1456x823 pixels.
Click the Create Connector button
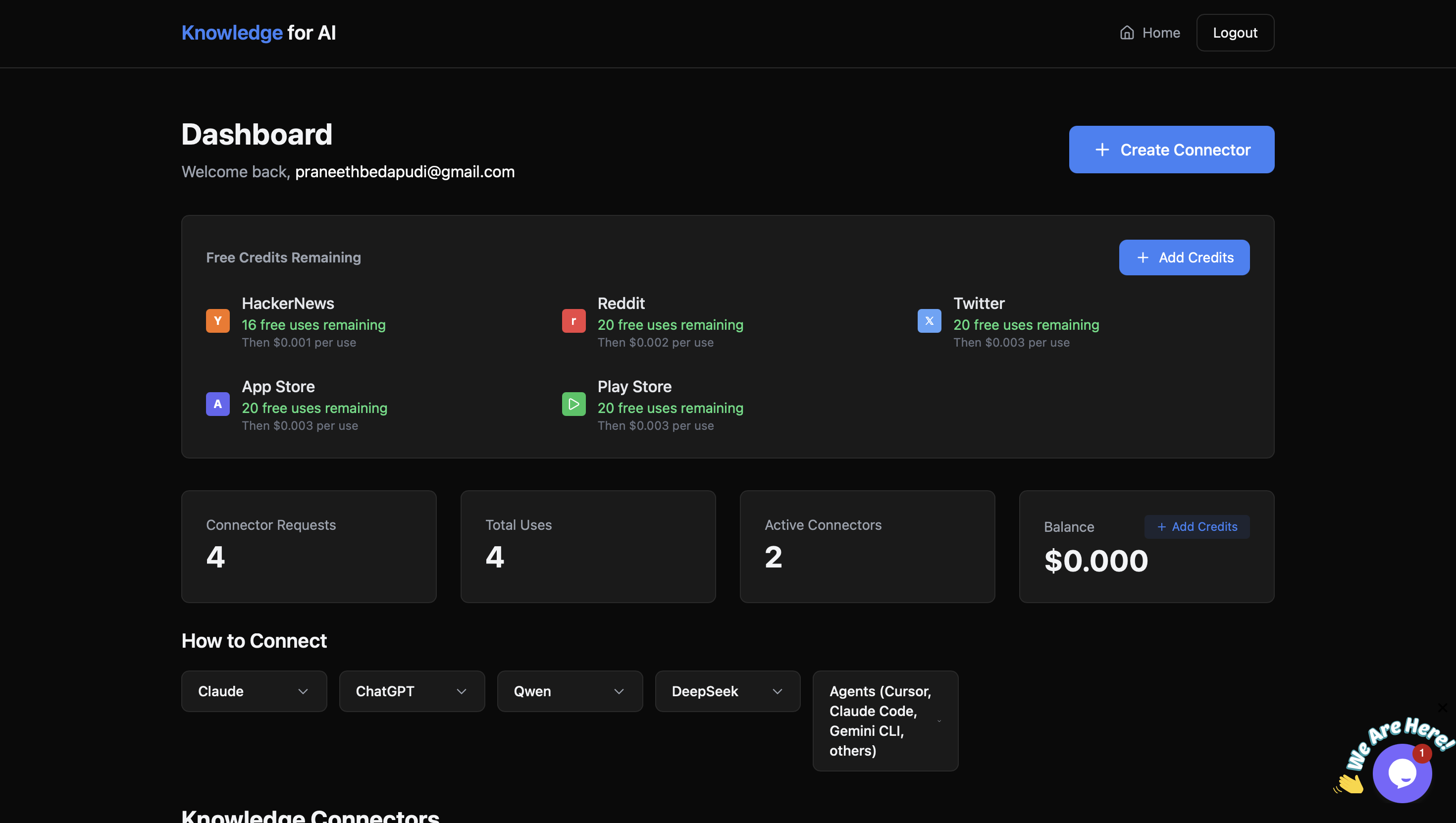(1171, 149)
